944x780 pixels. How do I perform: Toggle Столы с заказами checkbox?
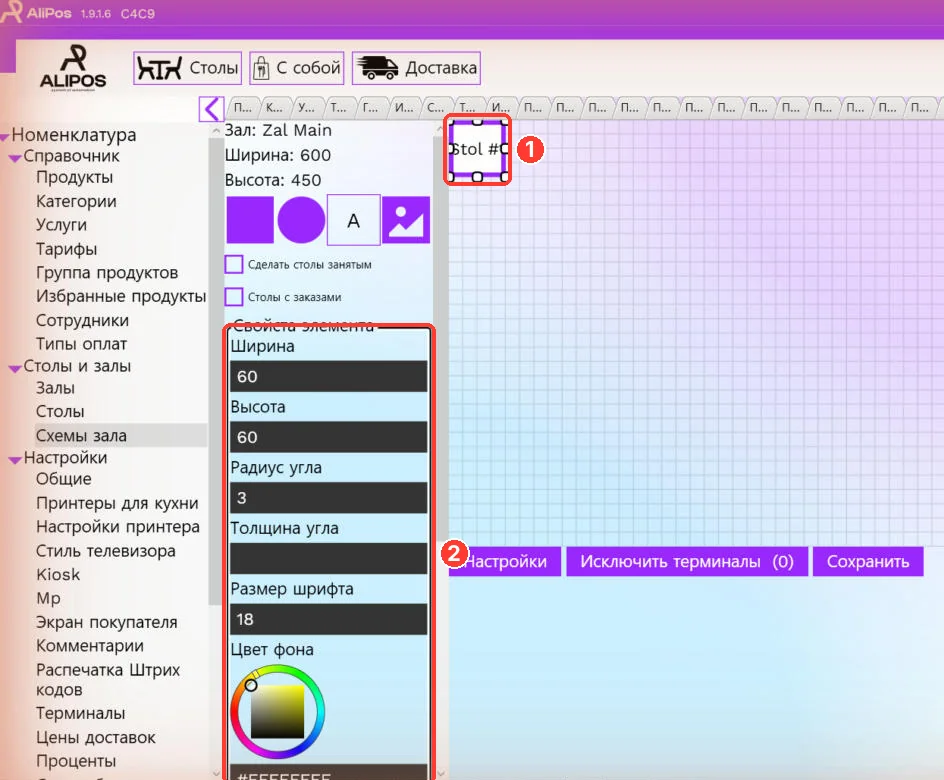tap(234, 297)
